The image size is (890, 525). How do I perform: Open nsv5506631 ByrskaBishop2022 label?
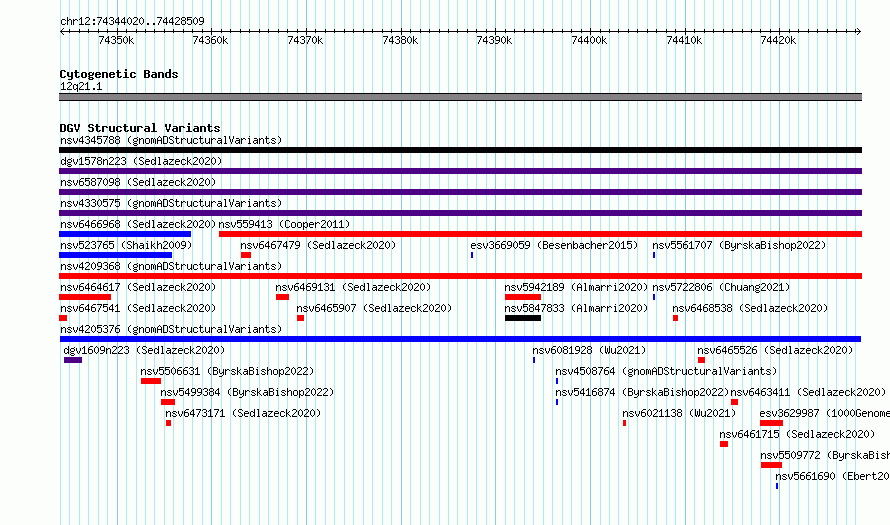click(227, 371)
